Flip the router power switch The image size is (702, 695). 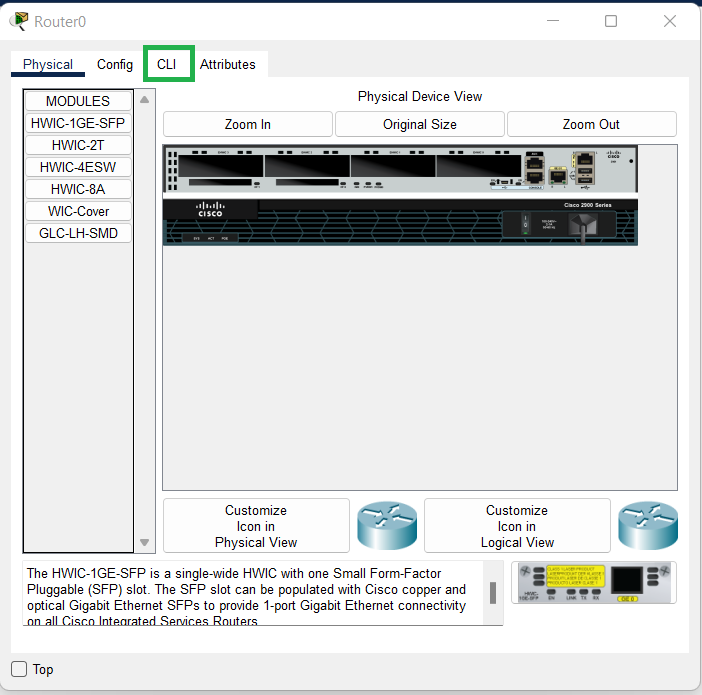click(x=526, y=224)
